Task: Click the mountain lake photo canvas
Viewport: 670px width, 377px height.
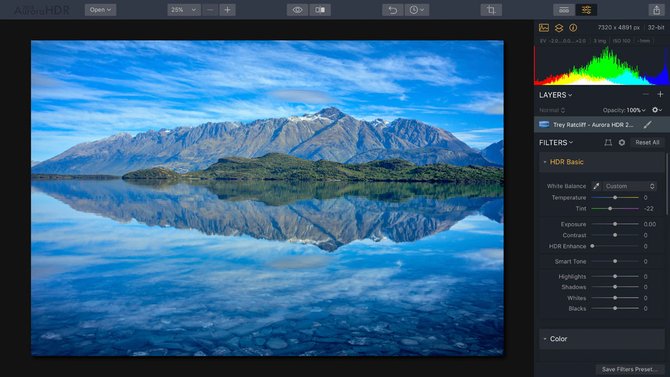Action: click(x=267, y=198)
